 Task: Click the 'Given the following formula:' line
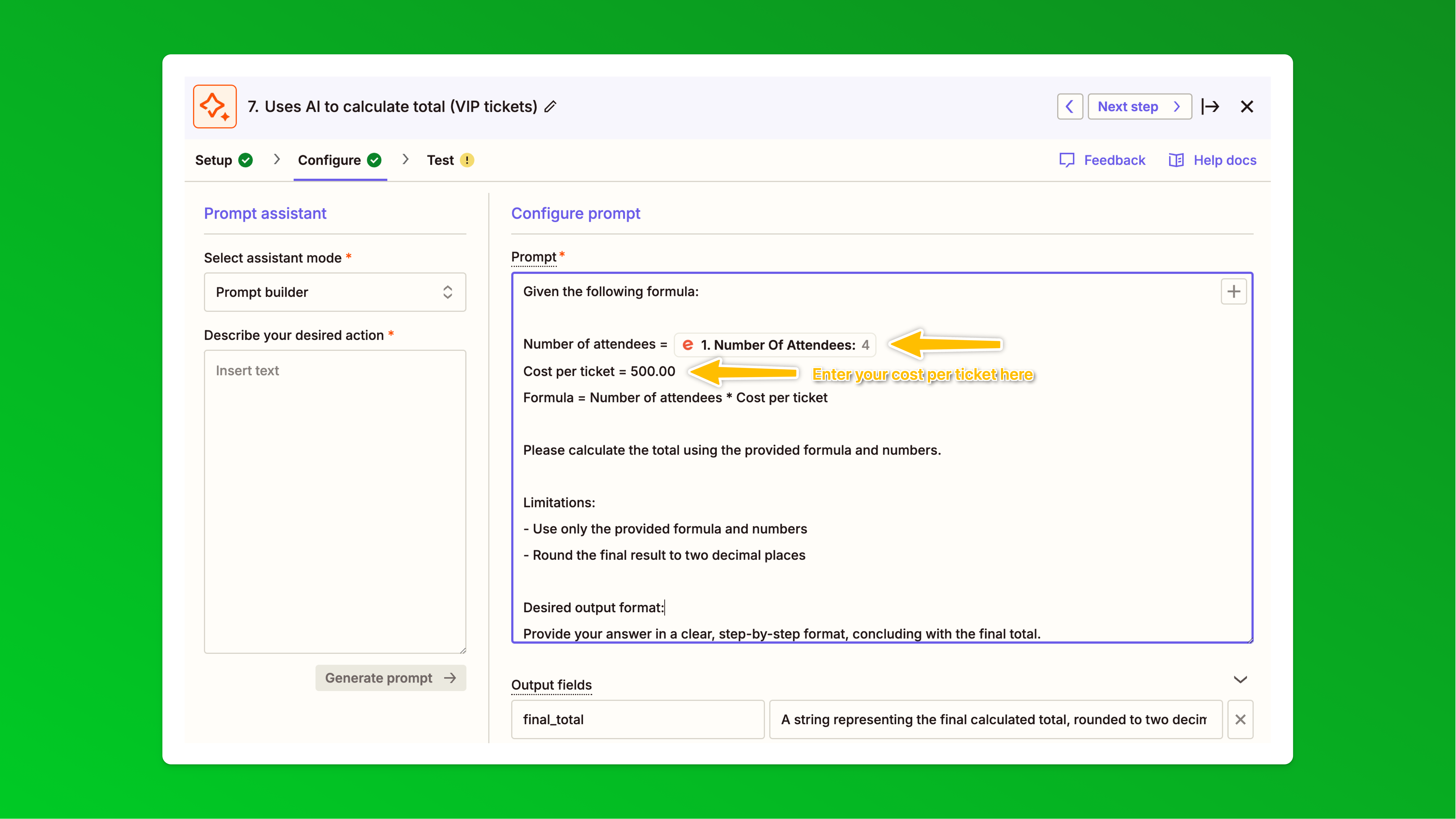[x=610, y=291]
